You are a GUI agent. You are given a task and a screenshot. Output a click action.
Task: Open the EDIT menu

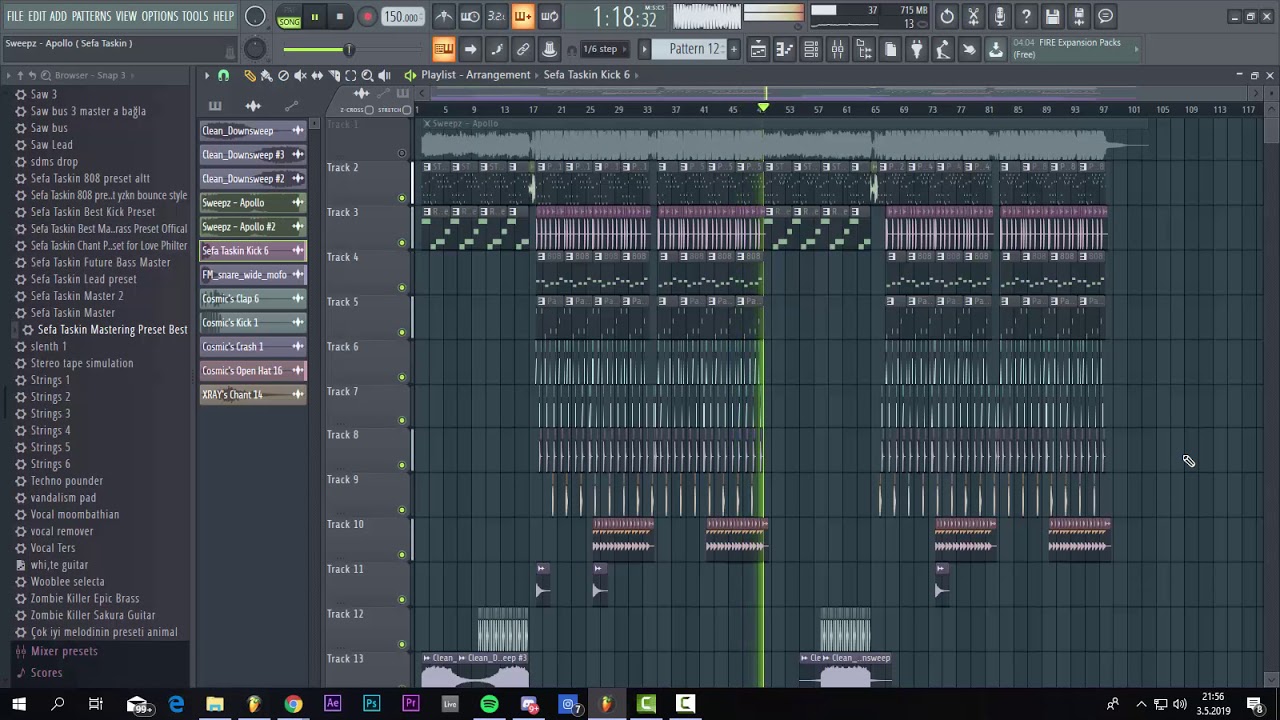tap(37, 16)
